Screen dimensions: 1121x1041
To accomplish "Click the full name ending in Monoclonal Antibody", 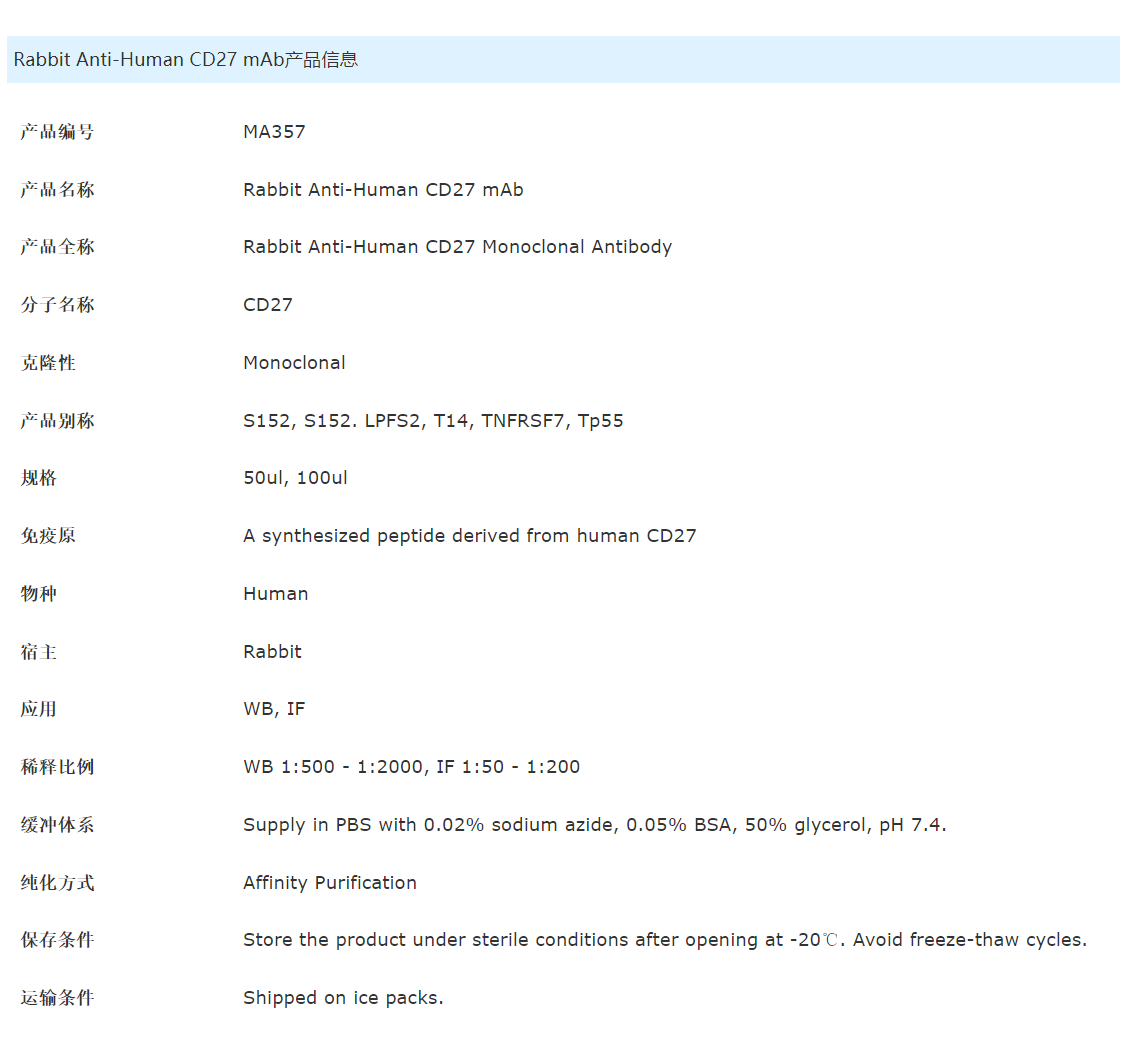I will click(457, 247).
